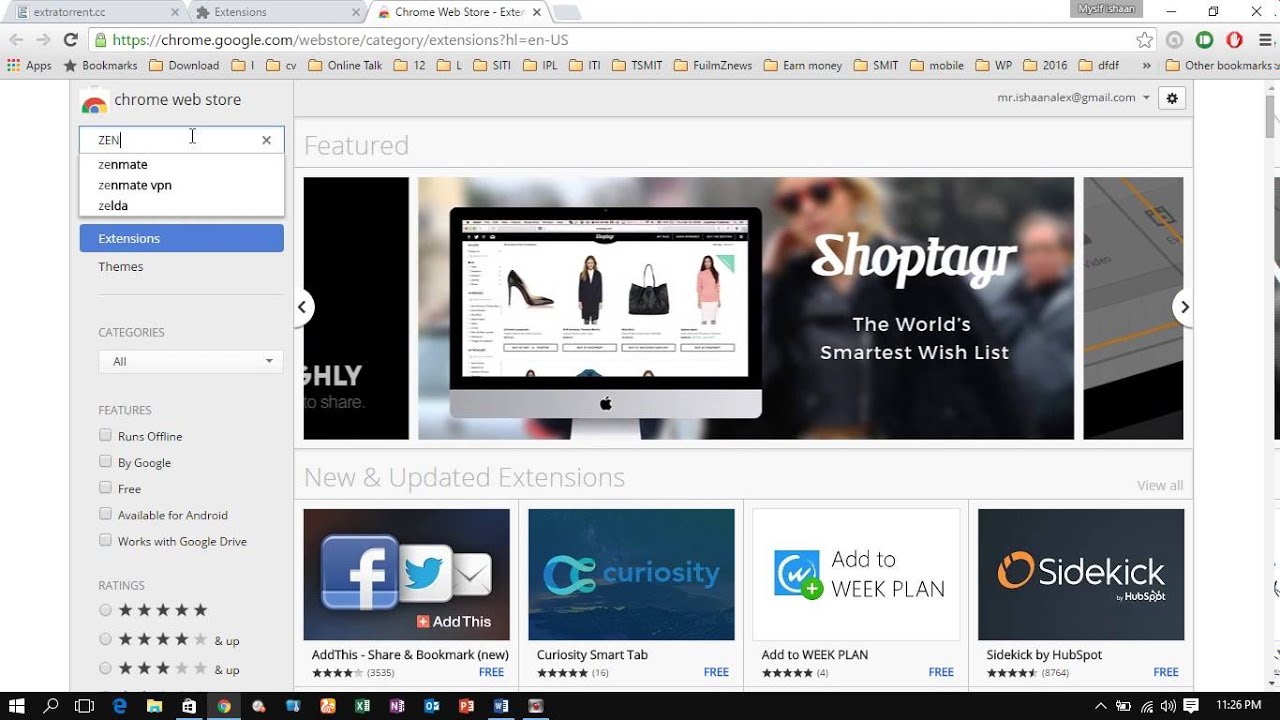1280x720 pixels.
Task: Open the Apps shortcut in the bookmarks bar
Action: pyautogui.click(x=29, y=65)
